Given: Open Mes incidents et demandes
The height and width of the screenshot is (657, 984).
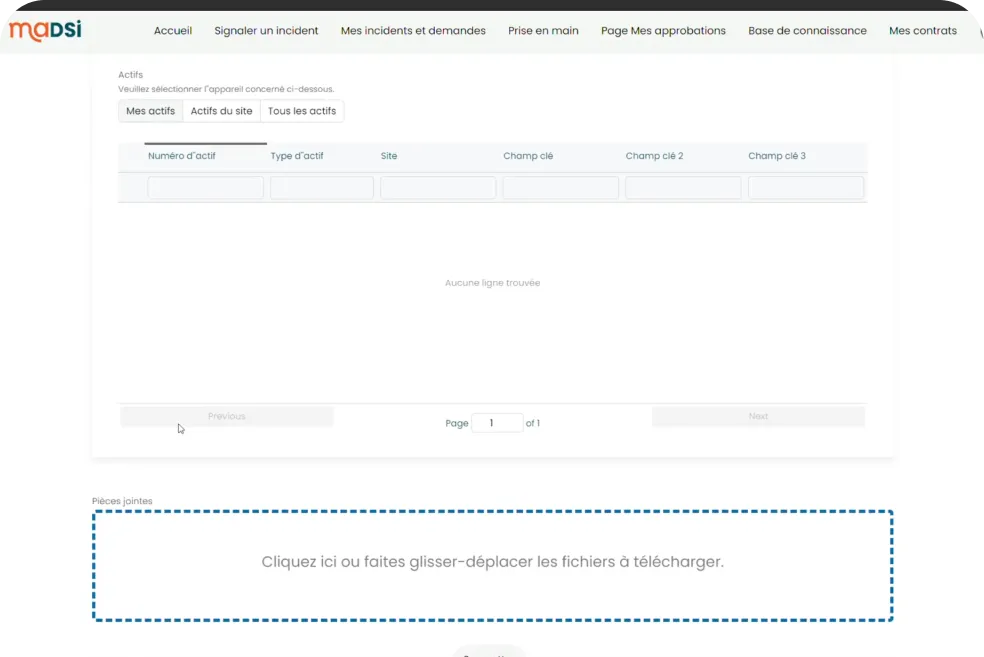Looking at the screenshot, I should pyautogui.click(x=413, y=31).
